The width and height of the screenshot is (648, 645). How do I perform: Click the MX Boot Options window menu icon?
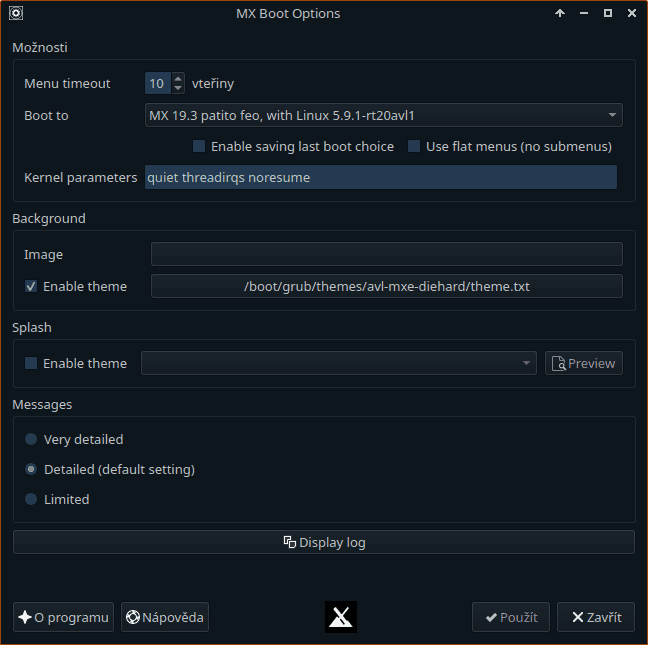[16, 13]
